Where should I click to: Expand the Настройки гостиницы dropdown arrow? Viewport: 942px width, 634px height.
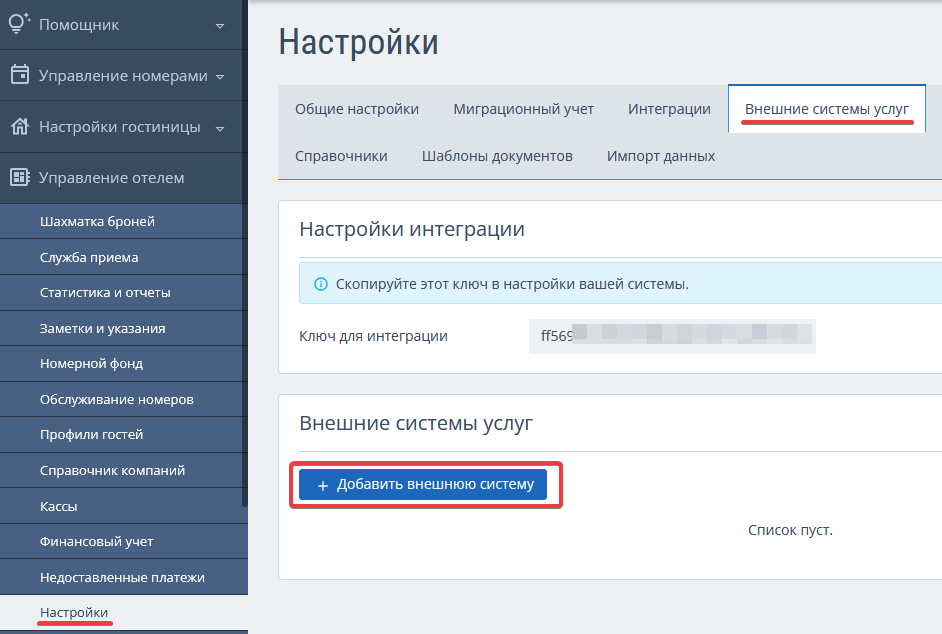(220, 128)
